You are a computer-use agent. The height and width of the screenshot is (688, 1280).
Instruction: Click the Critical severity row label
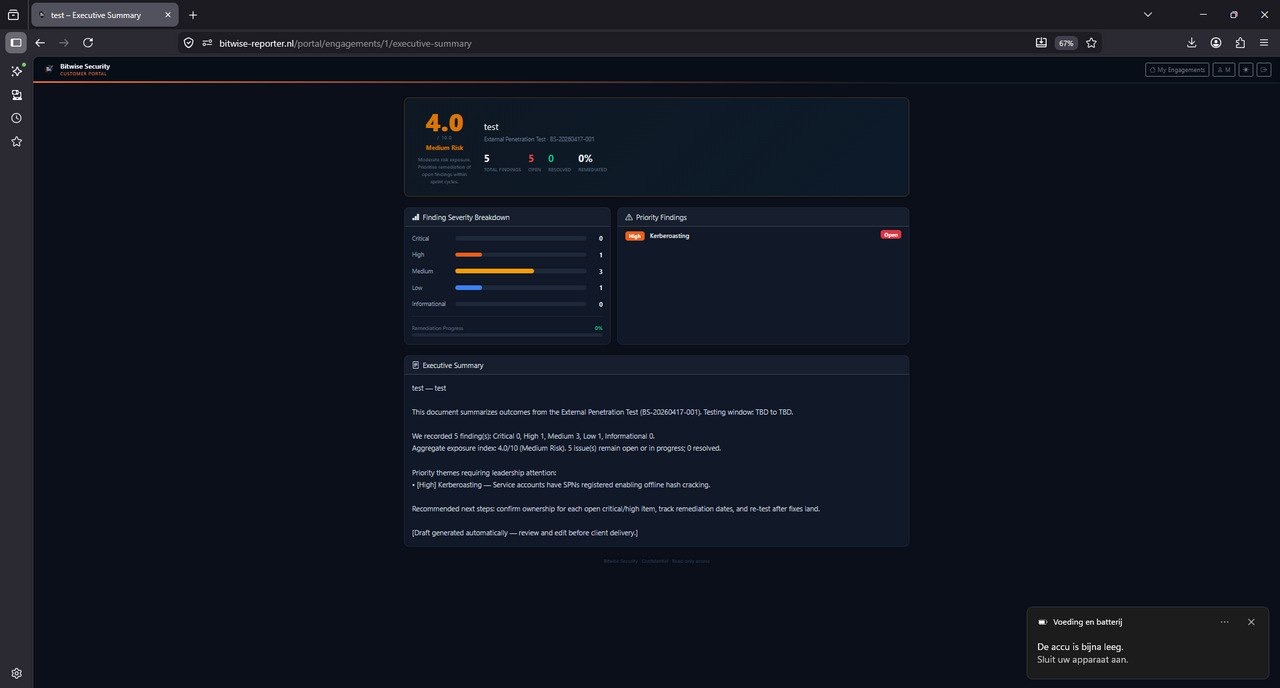420,238
